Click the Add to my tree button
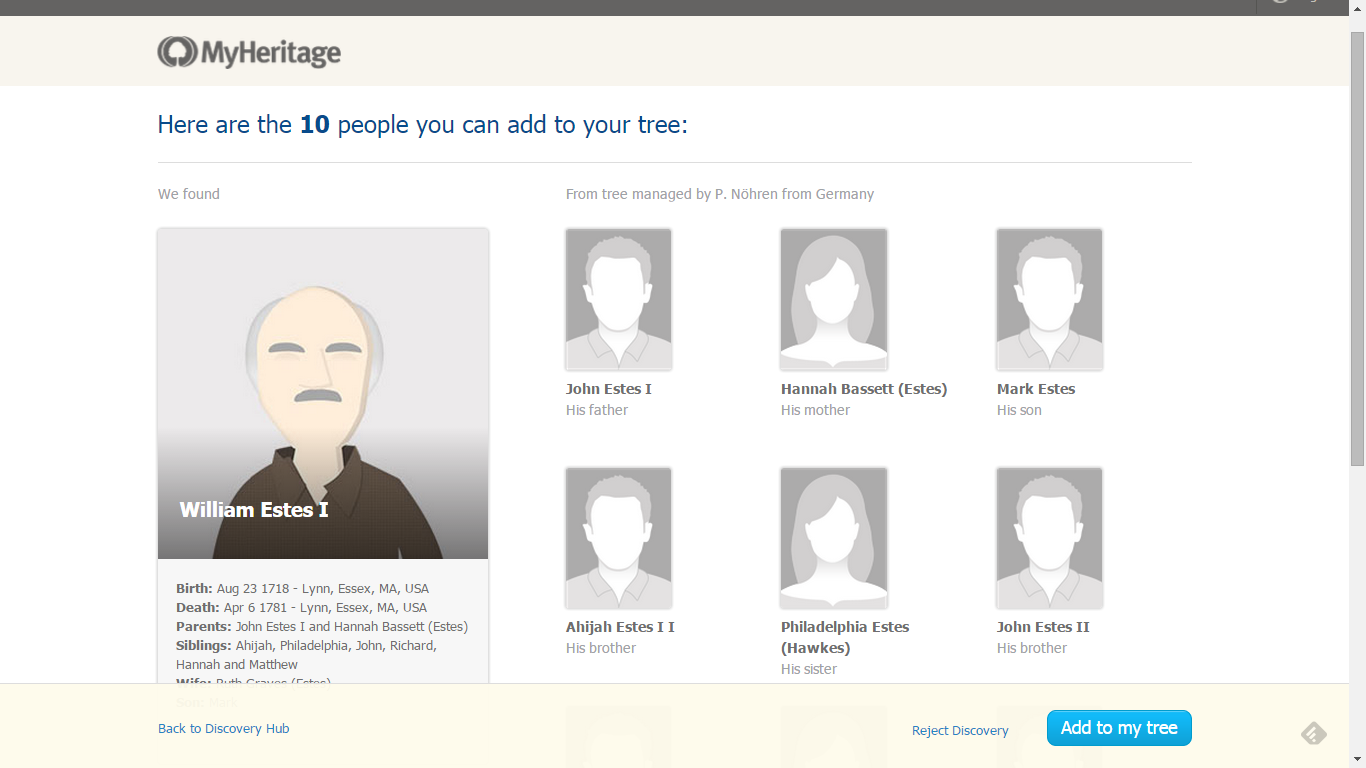 tap(1119, 728)
